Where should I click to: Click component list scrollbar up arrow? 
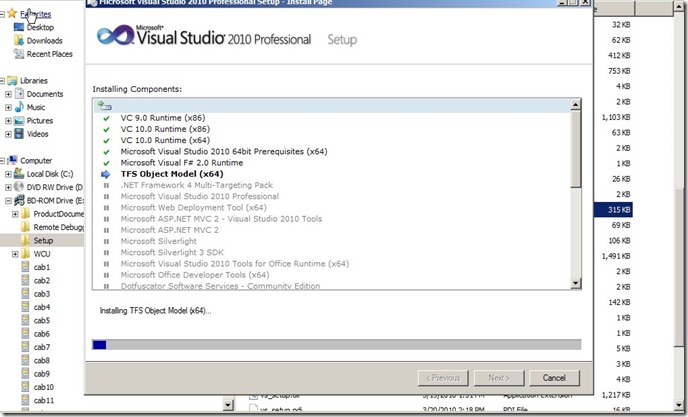pos(576,104)
